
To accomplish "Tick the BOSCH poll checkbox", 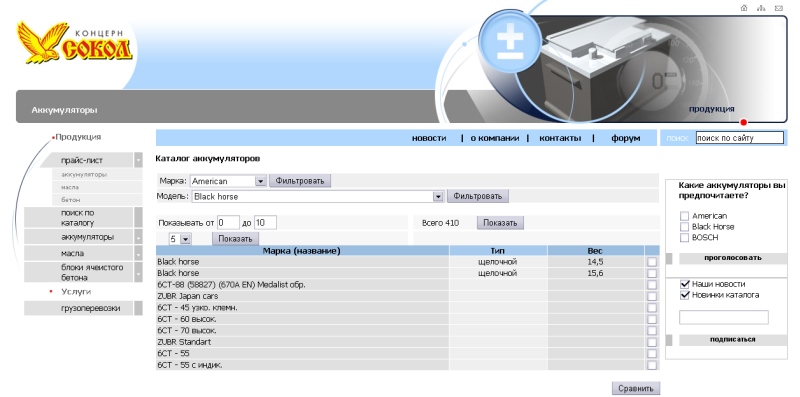I will (685, 238).
